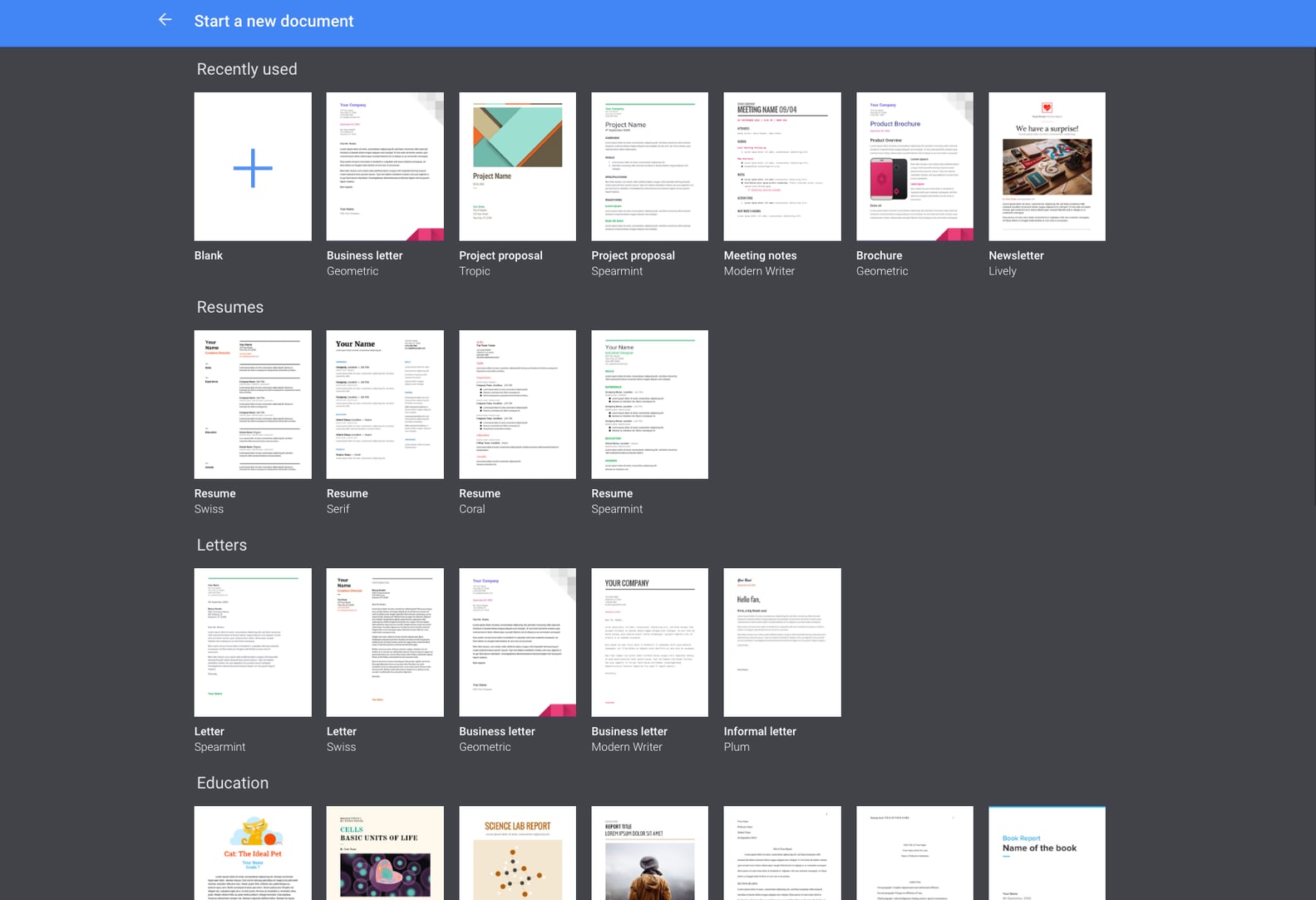Select Cells Basic Units of Life template
The height and width of the screenshot is (900, 1316).
[385, 853]
